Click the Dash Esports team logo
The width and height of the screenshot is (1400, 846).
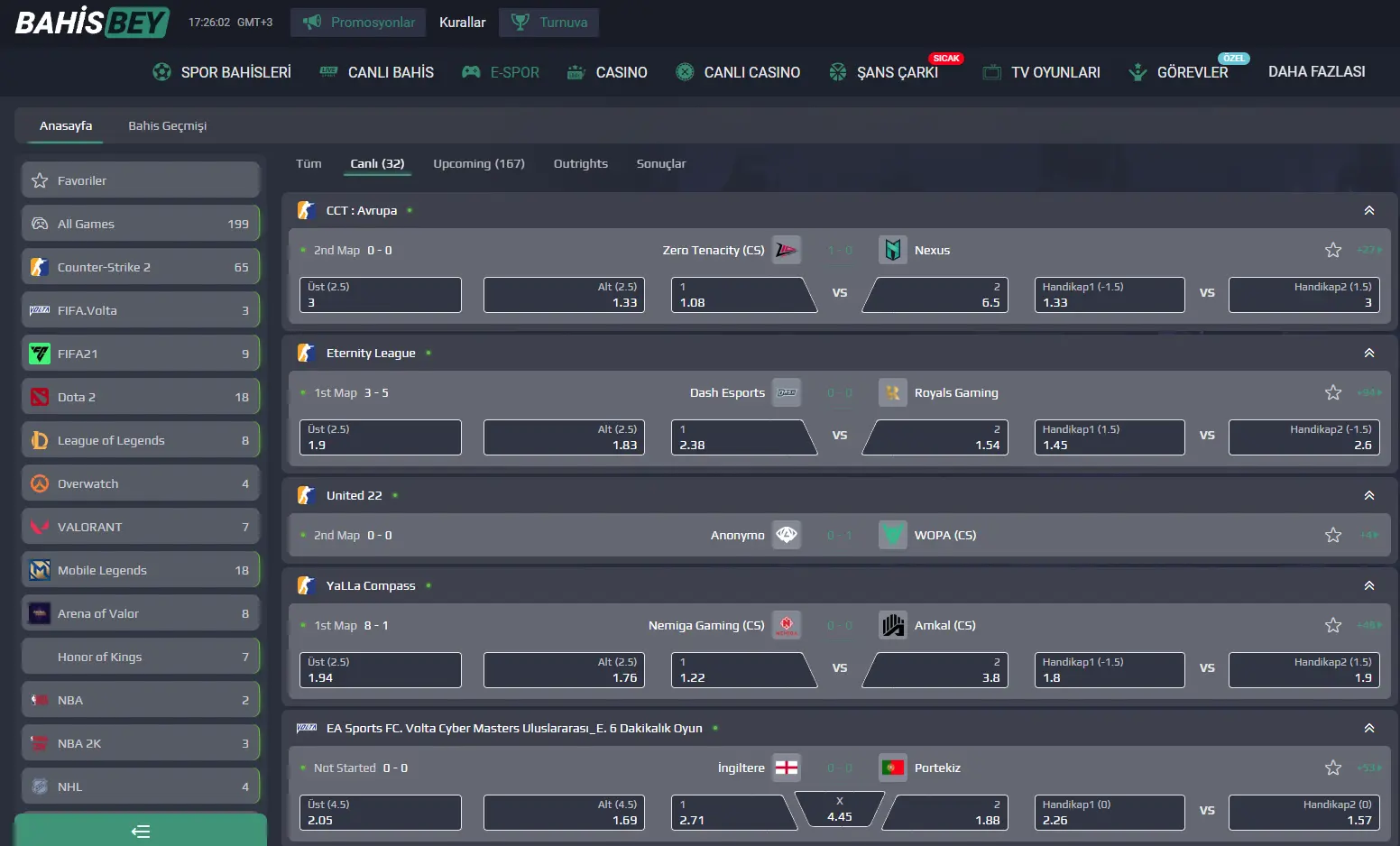coord(787,392)
